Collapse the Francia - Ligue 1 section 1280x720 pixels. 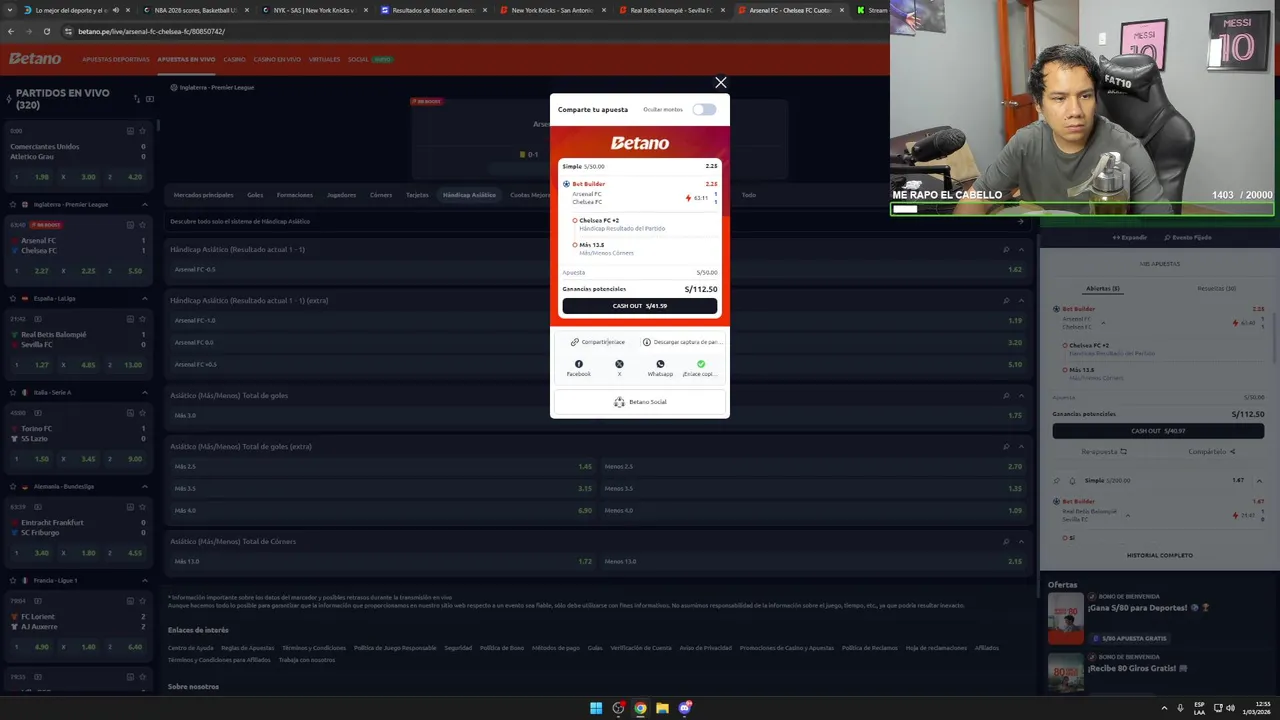click(x=145, y=580)
